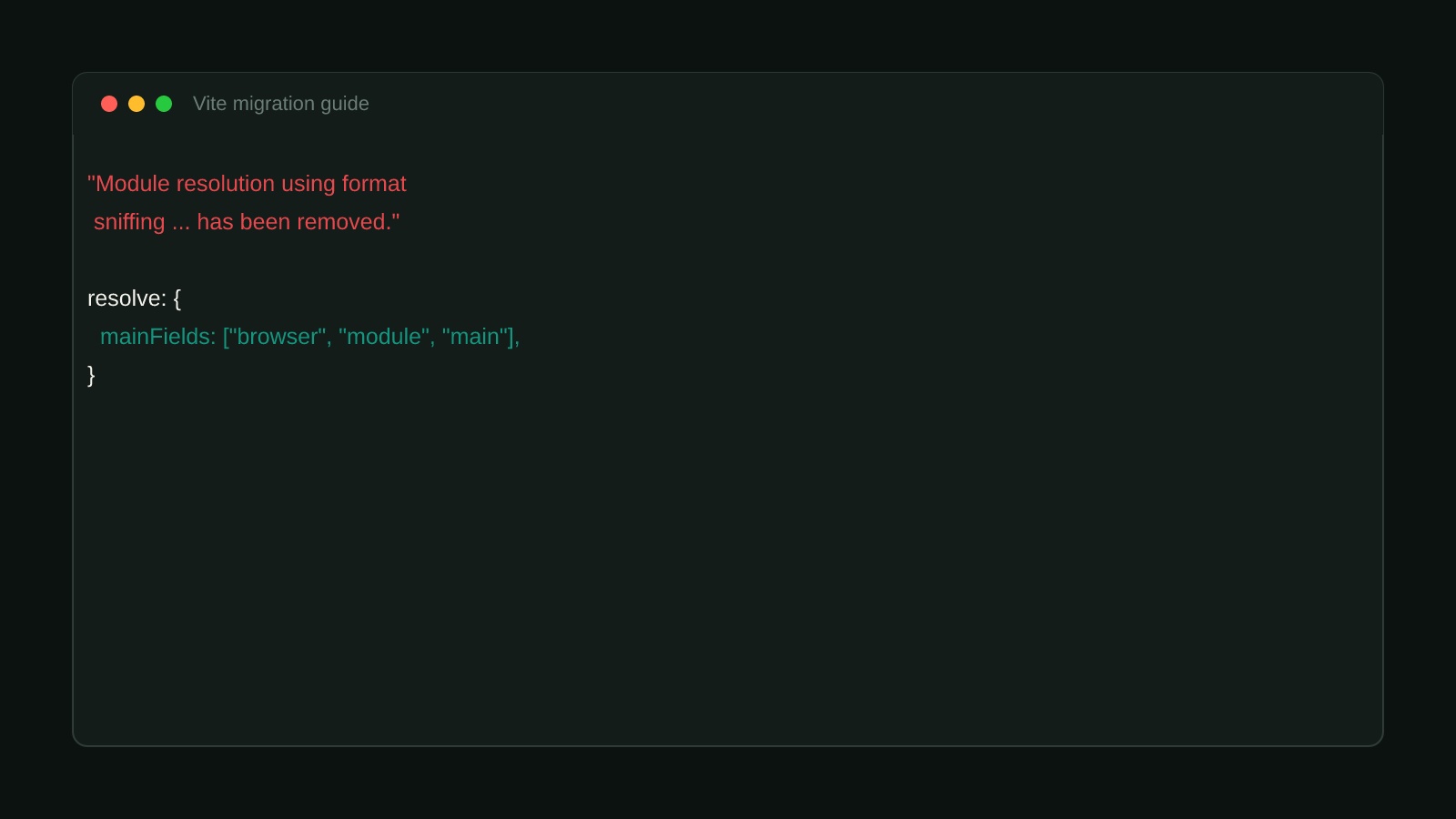
Task: Click the yellow minimize window dot
Action: [x=136, y=104]
